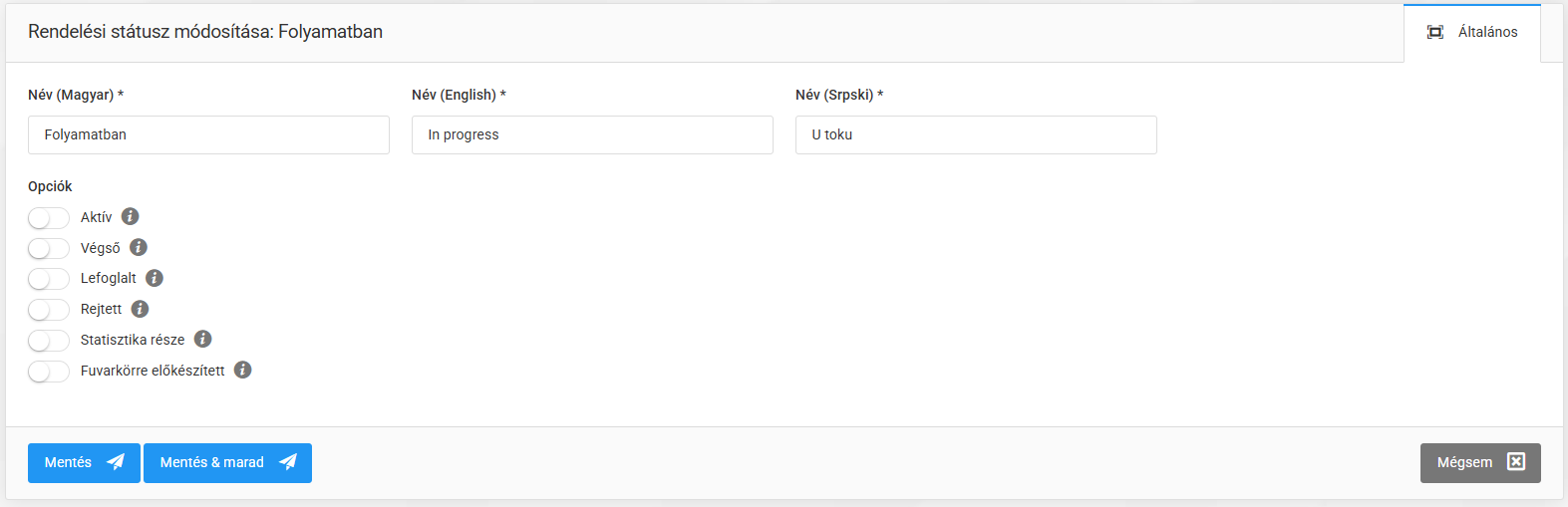Click the Név (English) text field
This screenshot has height=507, width=1568.
[x=592, y=134]
